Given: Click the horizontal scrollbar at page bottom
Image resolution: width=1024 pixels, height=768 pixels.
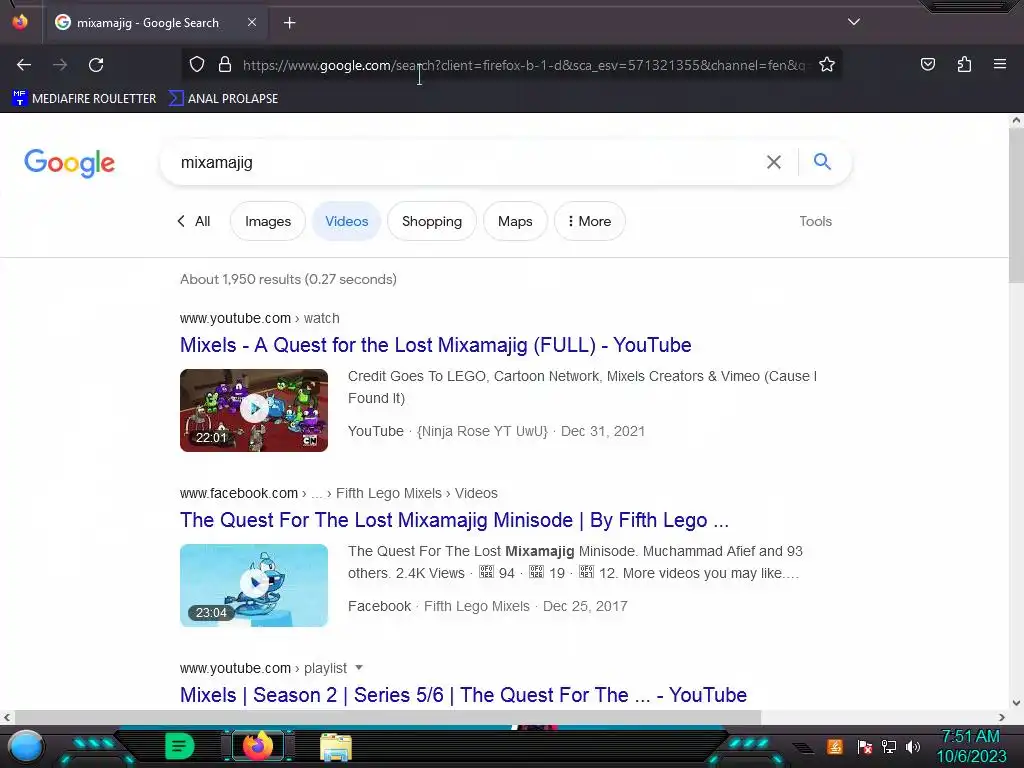Looking at the screenshot, I should 387,717.
